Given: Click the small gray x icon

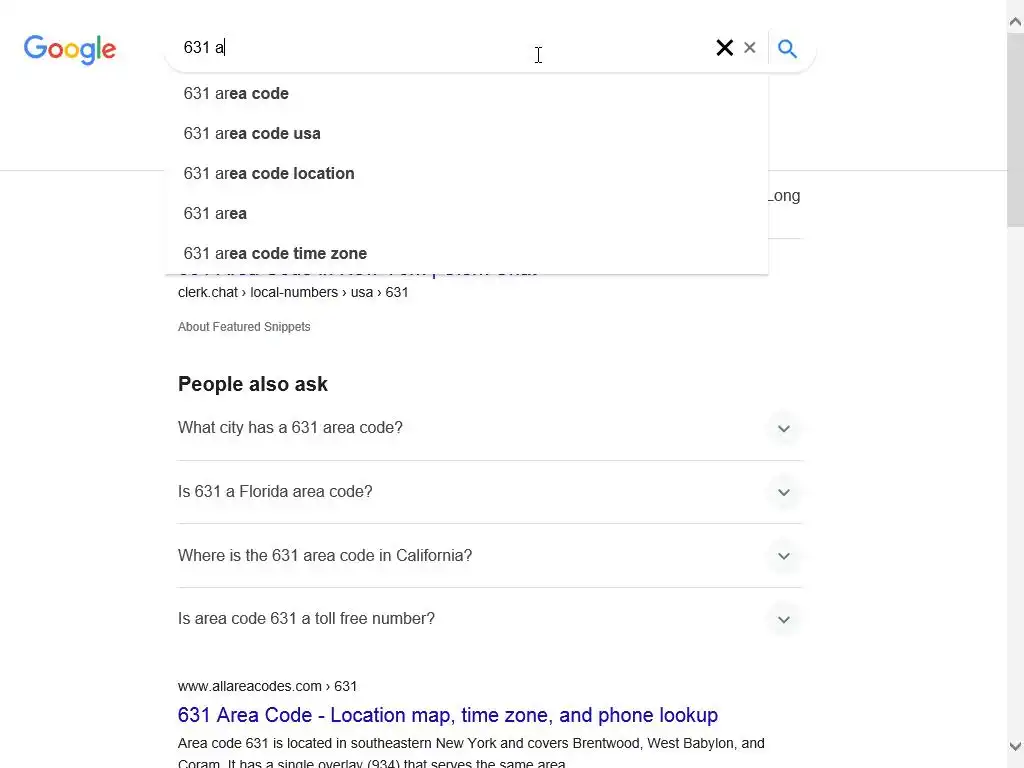Looking at the screenshot, I should pos(750,48).
